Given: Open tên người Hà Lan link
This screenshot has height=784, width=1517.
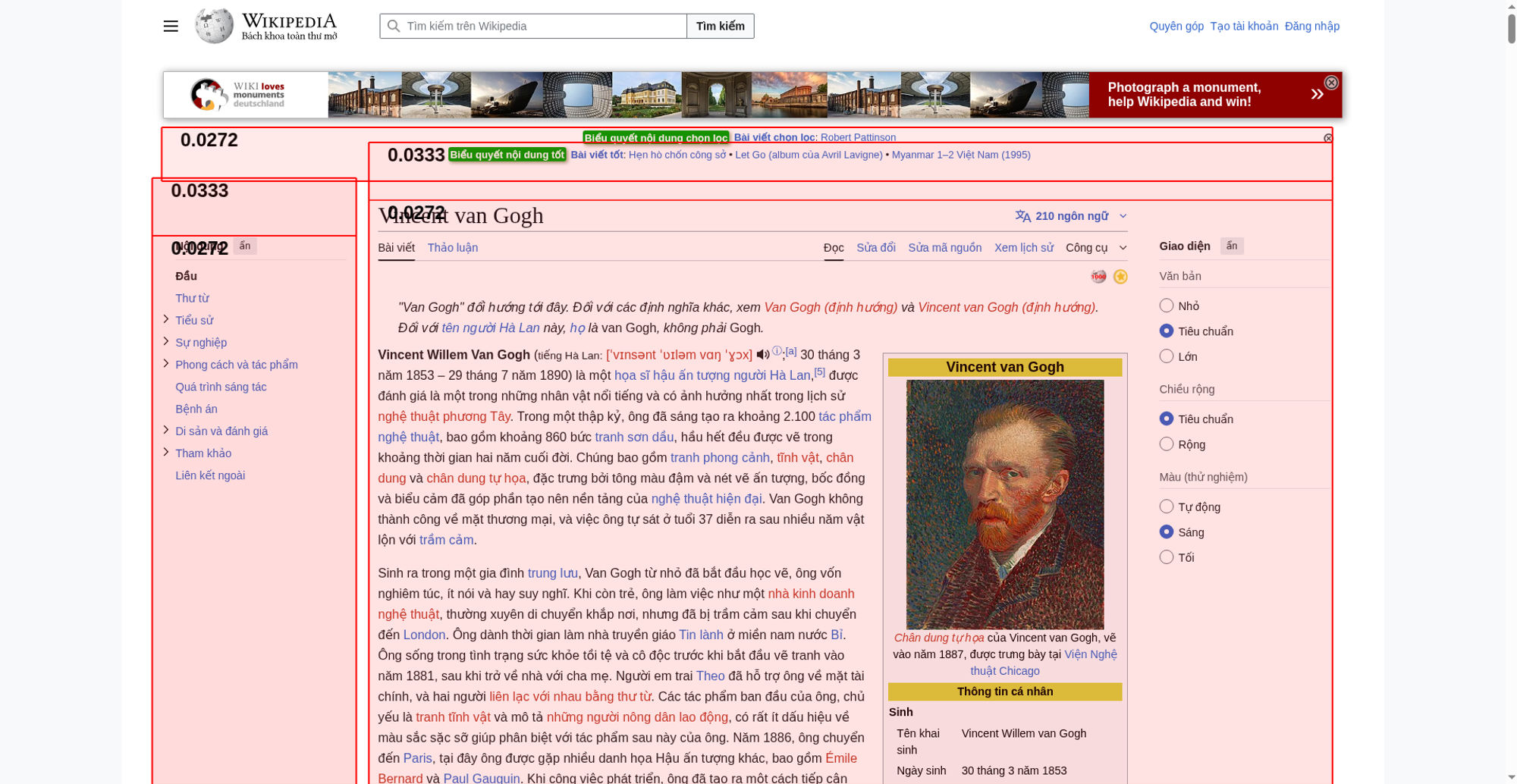Looking at the screenshot, I should click(491, 328).
